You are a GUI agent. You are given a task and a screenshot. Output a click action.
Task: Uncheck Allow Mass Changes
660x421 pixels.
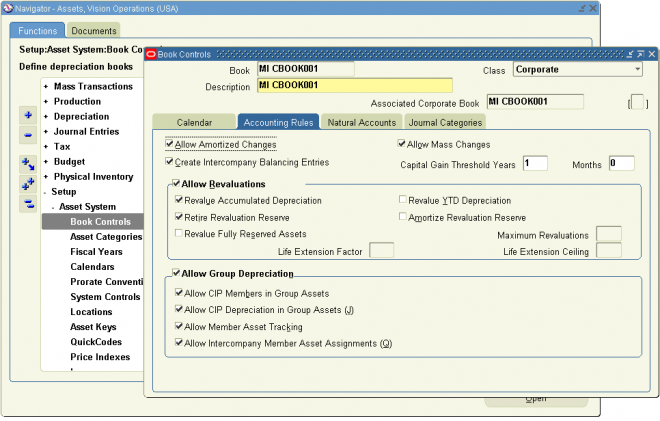pyautogui.click(x=402, y=144)
